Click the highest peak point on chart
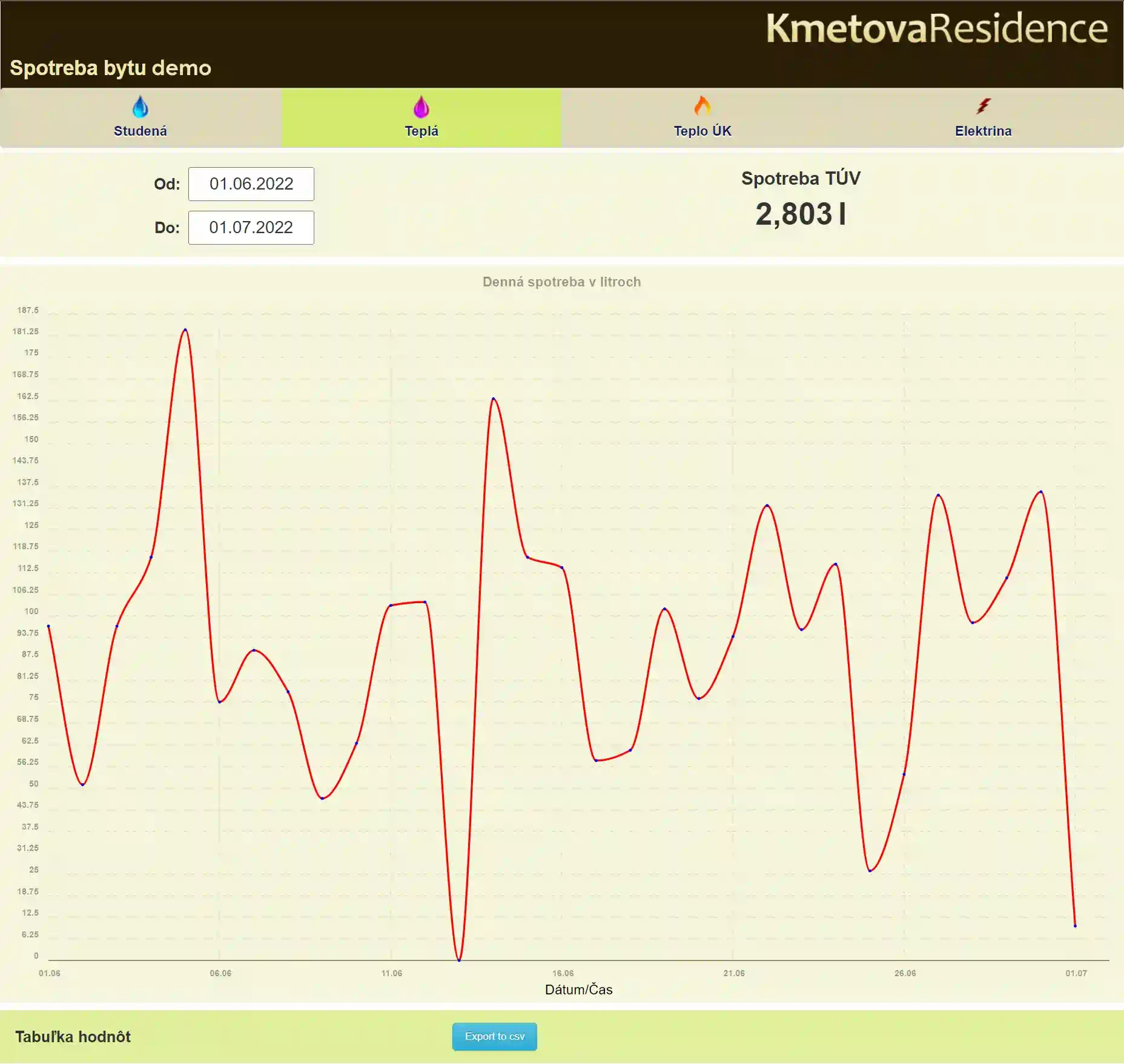The image size is (1124, 1064). point(185,330)
